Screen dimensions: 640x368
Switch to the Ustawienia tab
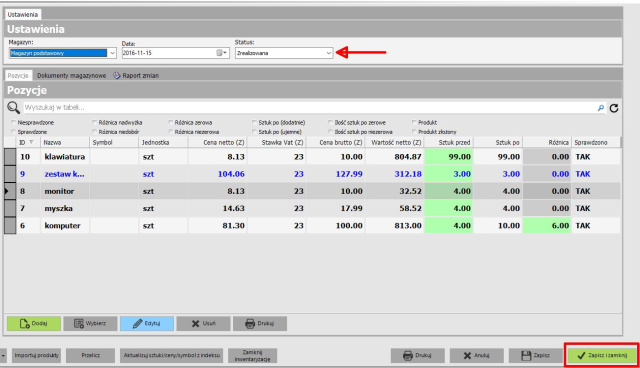tap(22, 14)
